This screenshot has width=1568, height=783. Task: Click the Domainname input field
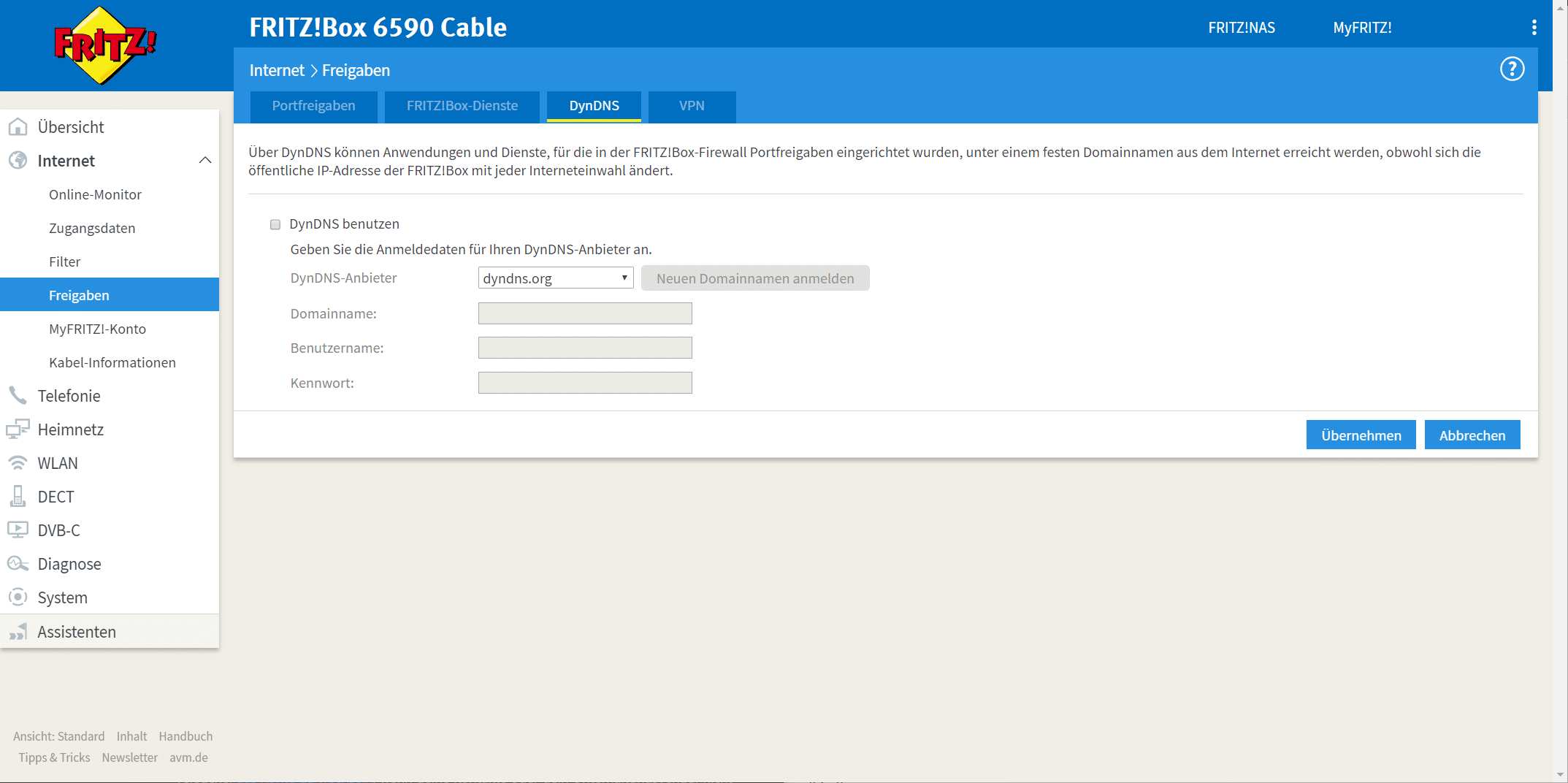click(584, 313)
